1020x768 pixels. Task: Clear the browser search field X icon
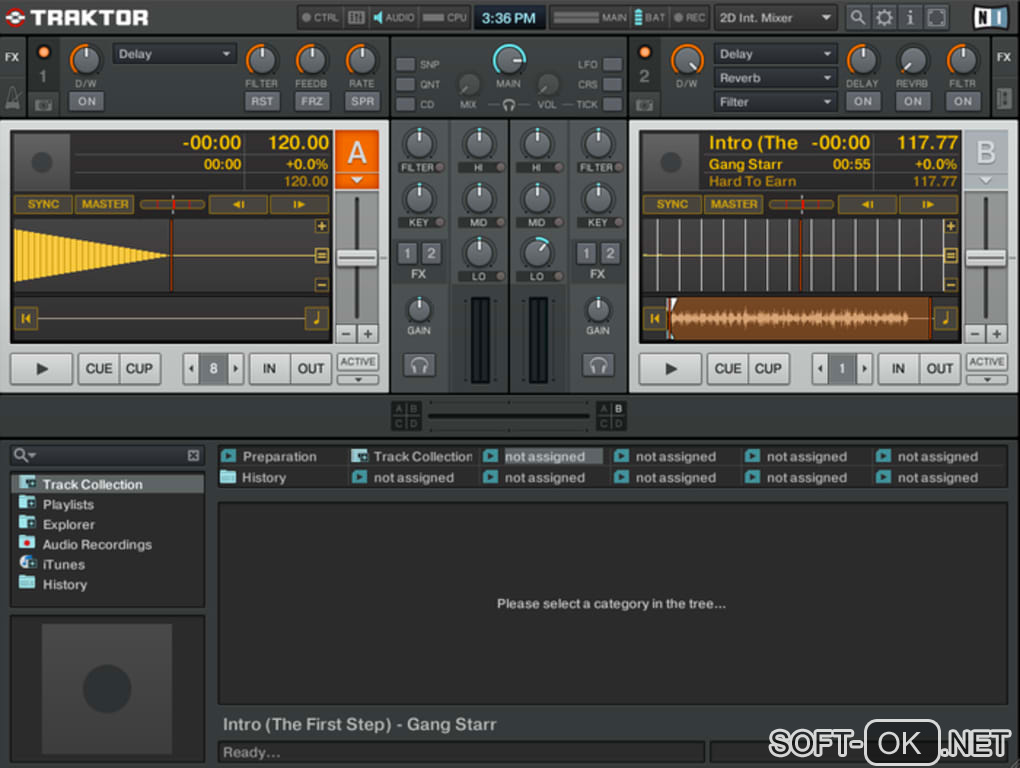193,455
